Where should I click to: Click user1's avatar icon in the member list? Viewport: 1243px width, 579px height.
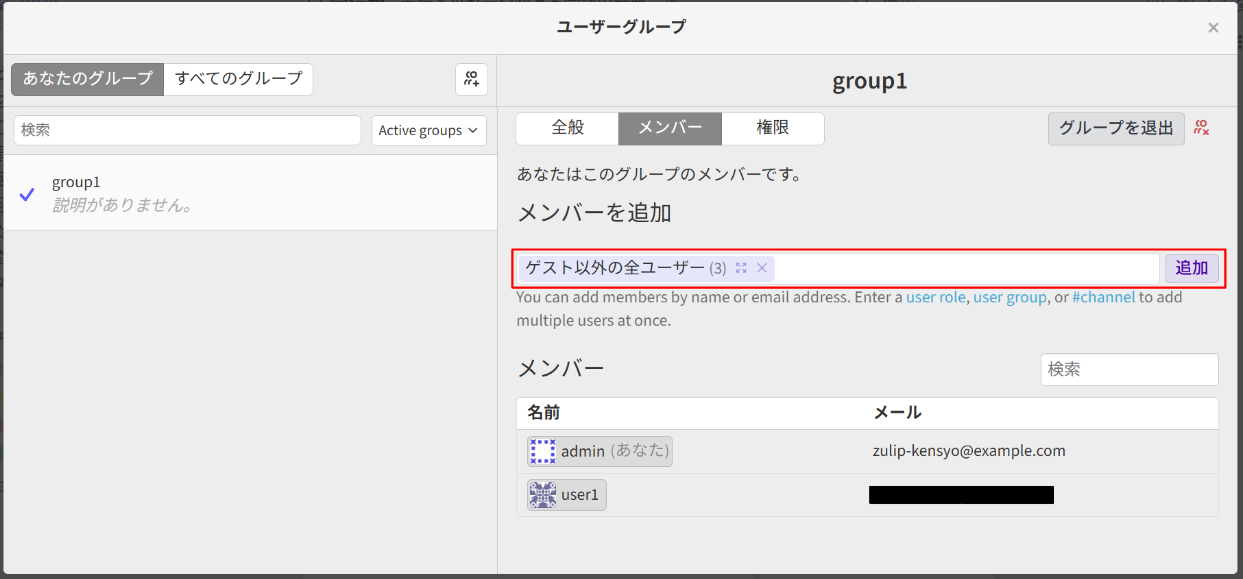(542, 494)
